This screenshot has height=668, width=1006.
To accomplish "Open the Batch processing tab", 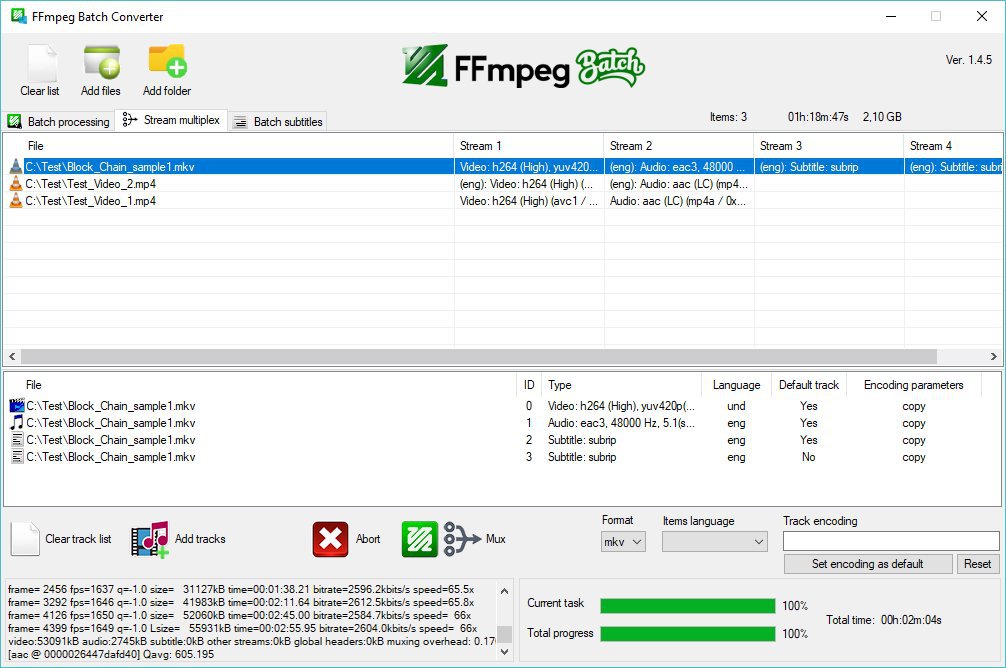I will [58, 121].
